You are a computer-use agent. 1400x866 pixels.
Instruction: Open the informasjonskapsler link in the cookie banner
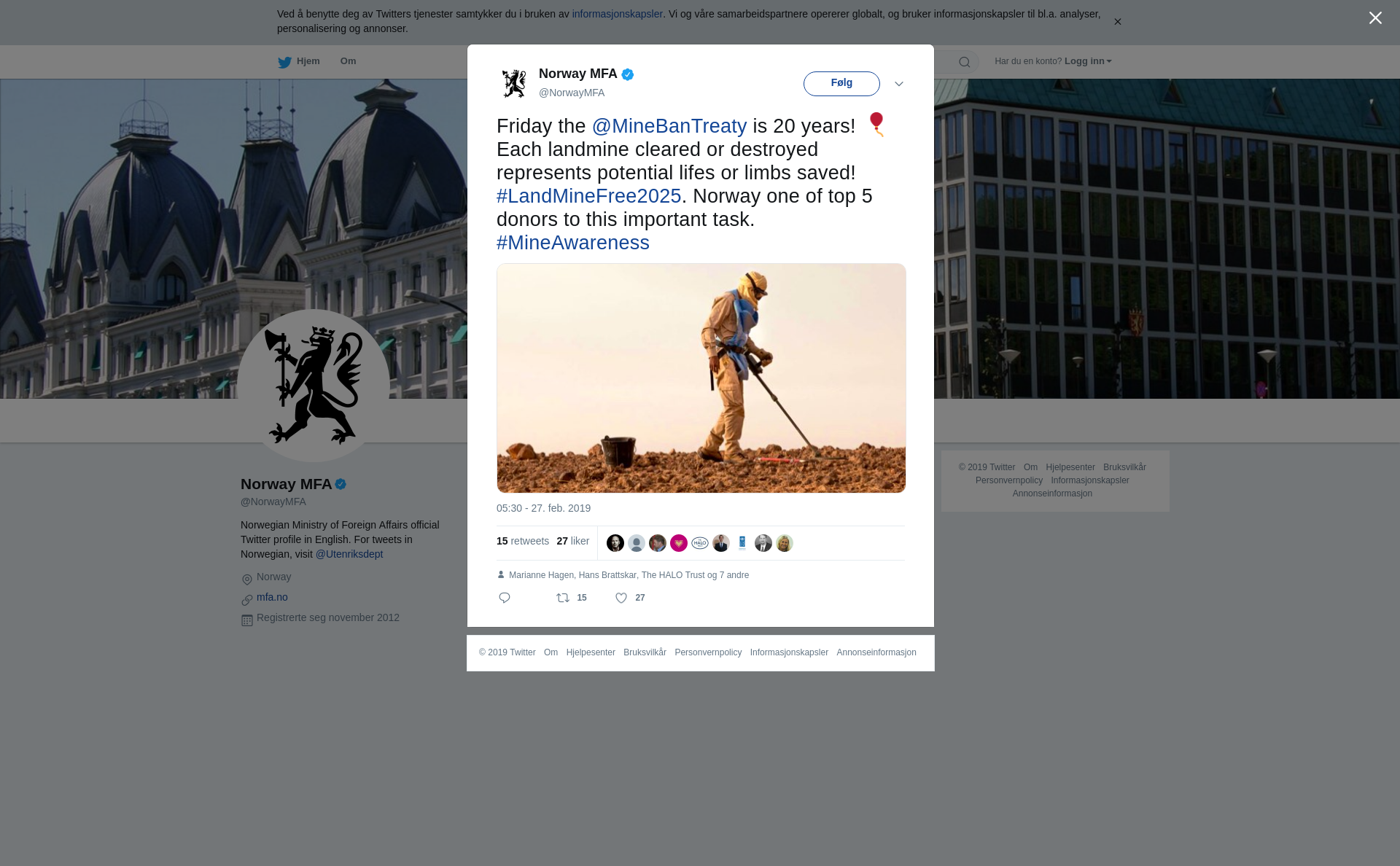[617, 14]
